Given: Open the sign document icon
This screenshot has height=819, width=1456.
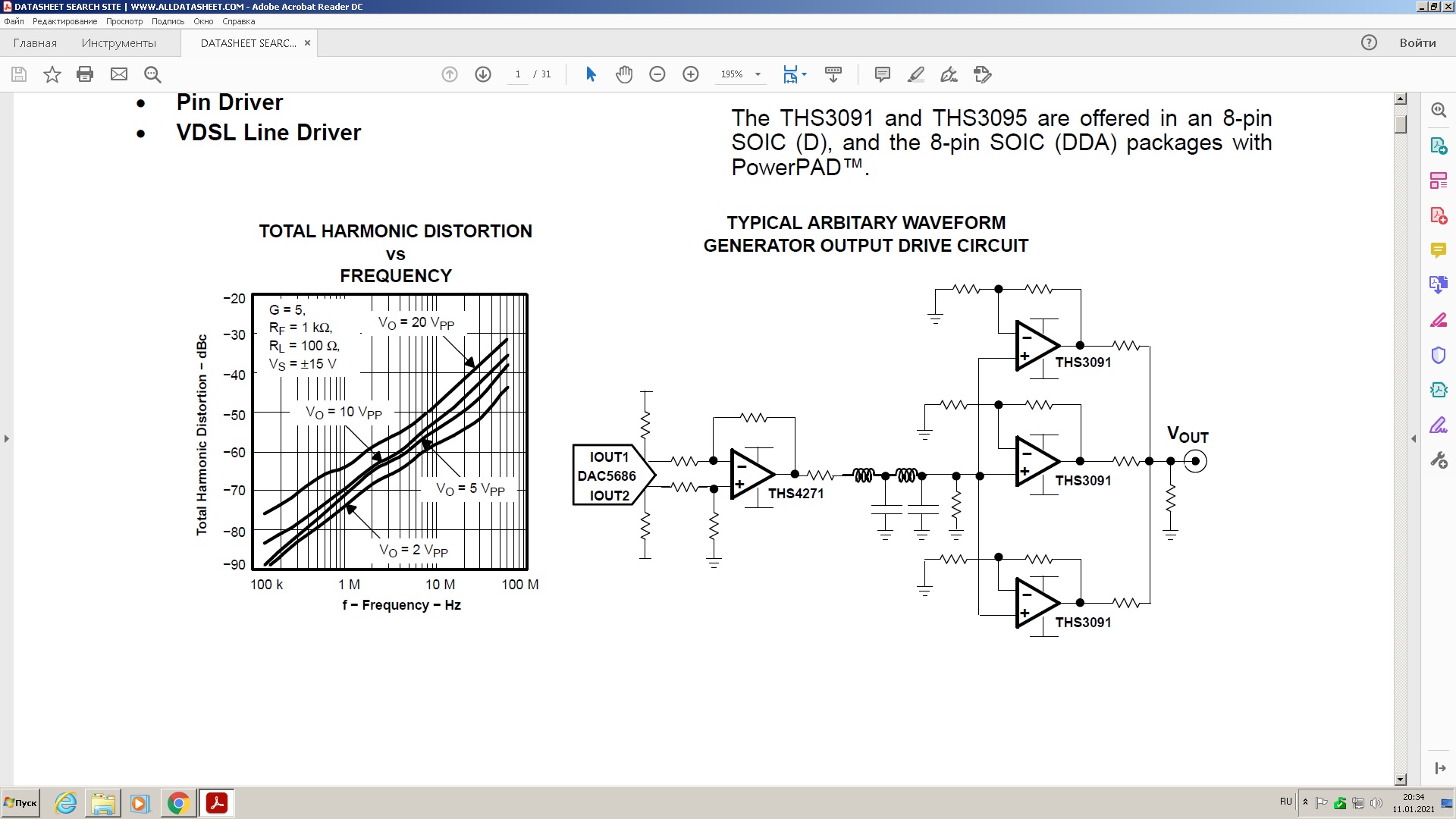Looking at the screenshot, I should click(949, 74).
